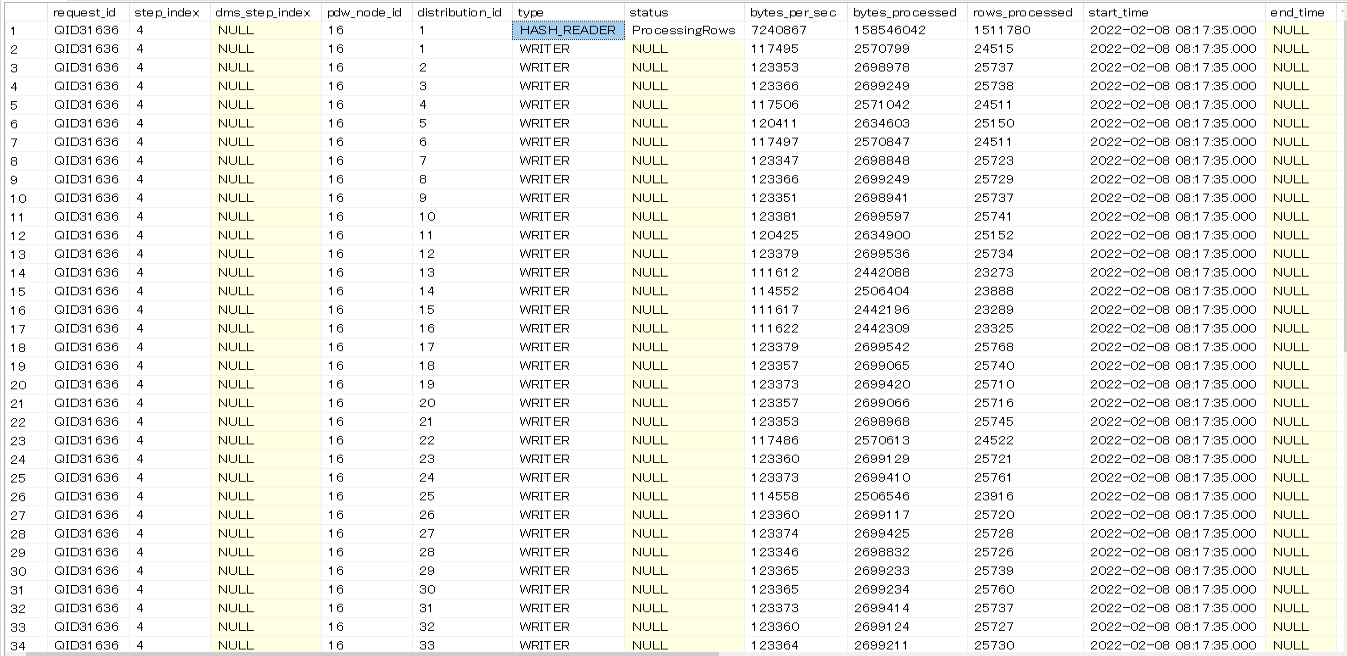Select the bytes_per_sec cell 114558
This screenshot has width=1347, height=656.
pyautogui.click(x=795, y=496)
